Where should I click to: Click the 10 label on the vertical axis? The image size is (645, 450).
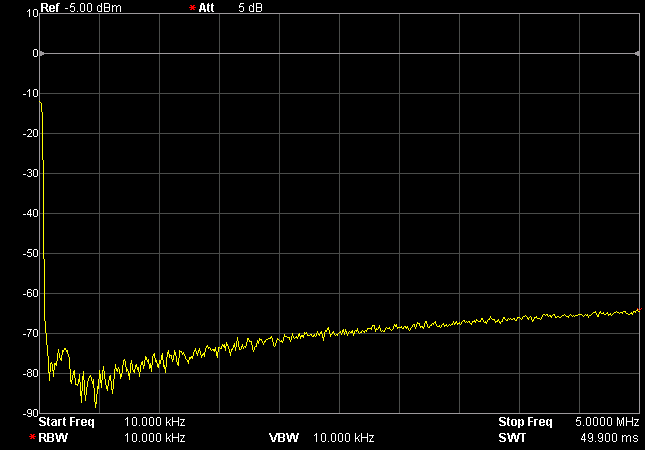(x=32, y=13)
